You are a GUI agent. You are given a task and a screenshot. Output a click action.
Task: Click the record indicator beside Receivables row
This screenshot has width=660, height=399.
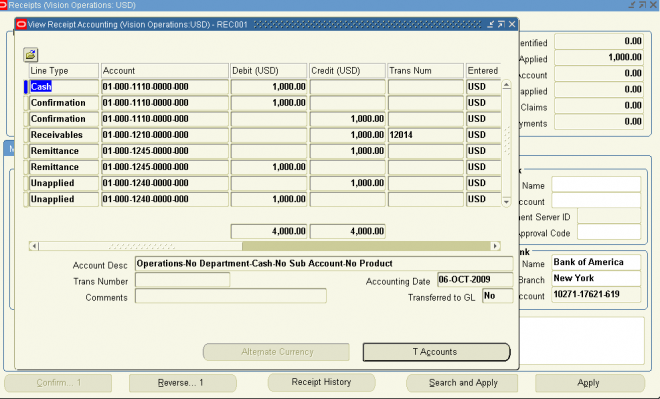(x=26, y=135)
